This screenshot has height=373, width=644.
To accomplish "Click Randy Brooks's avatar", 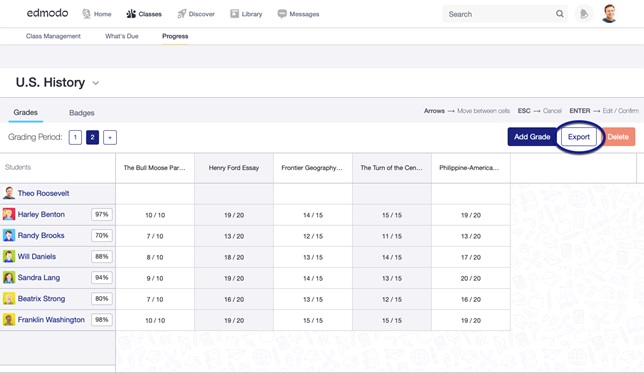I will tap(9, 235).
